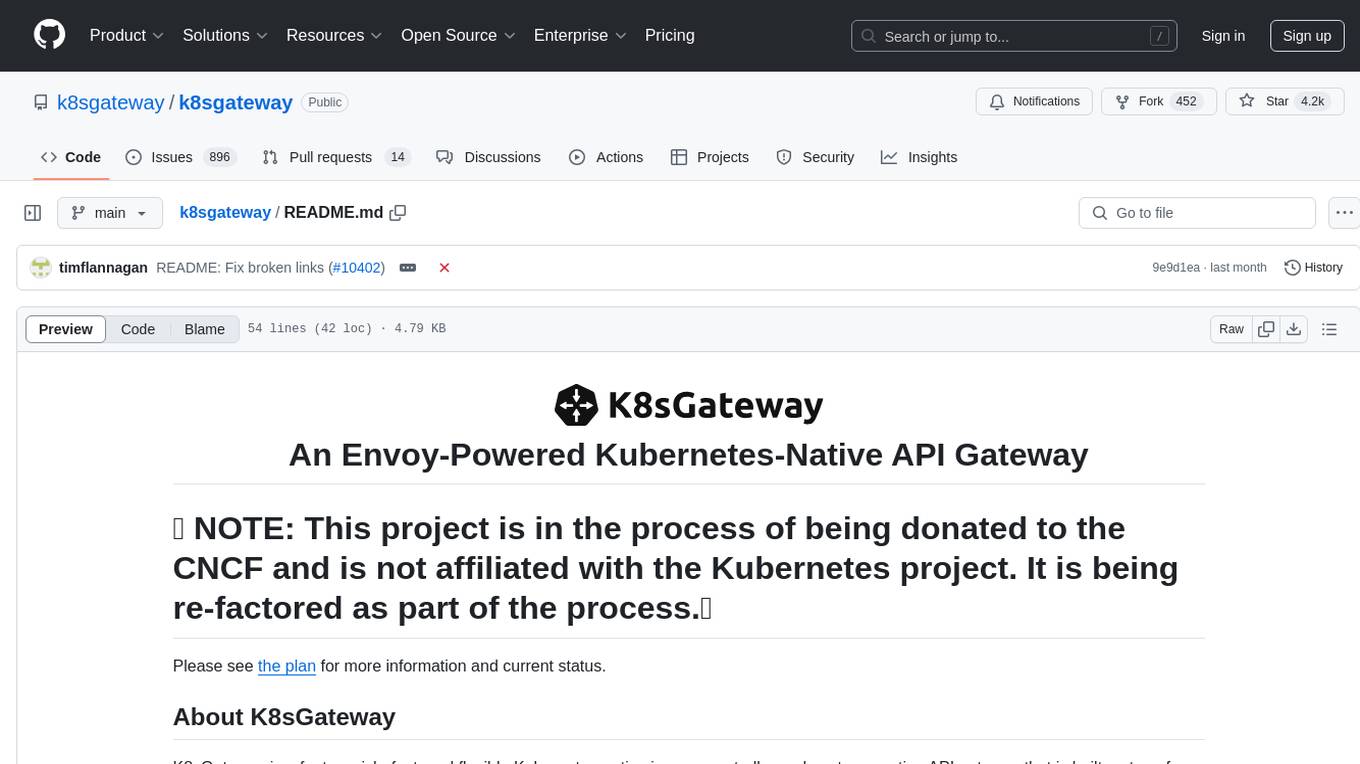The image size is (1360, 764).
Task: Sign in to GitHub
Action: (x=1223, y=36)
